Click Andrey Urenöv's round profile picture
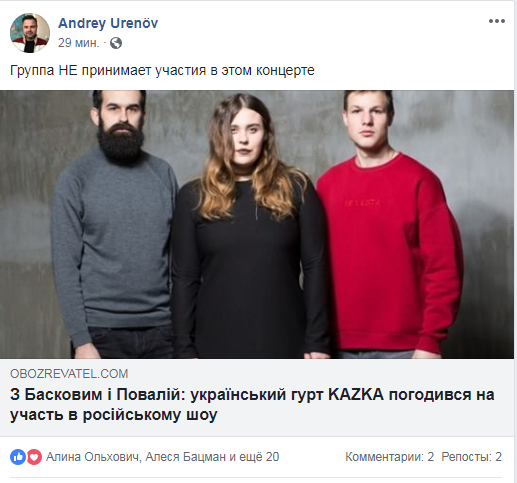 (30, 33)
